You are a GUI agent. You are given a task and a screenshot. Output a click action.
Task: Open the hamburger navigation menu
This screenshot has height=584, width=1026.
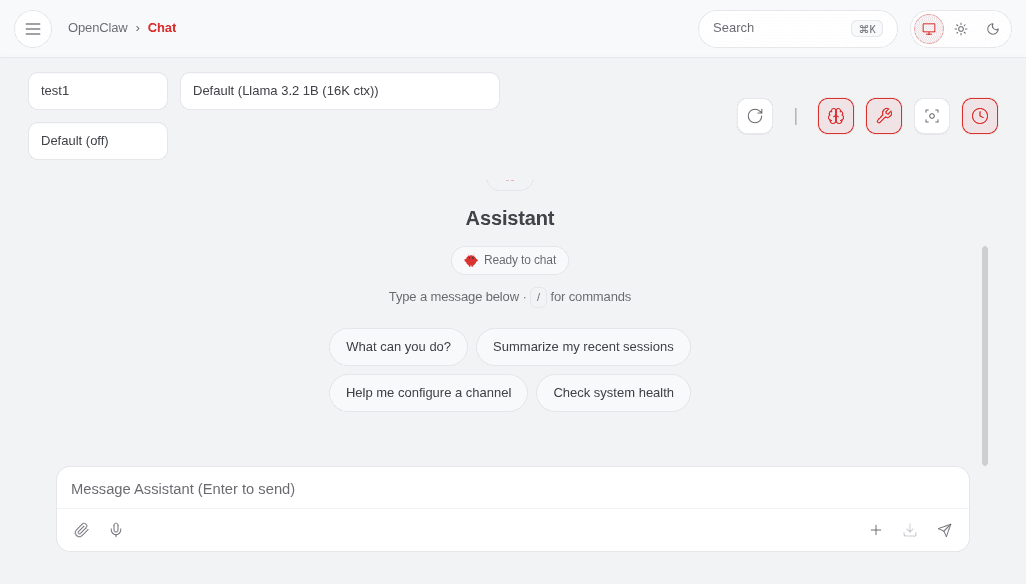coord(33,28)
